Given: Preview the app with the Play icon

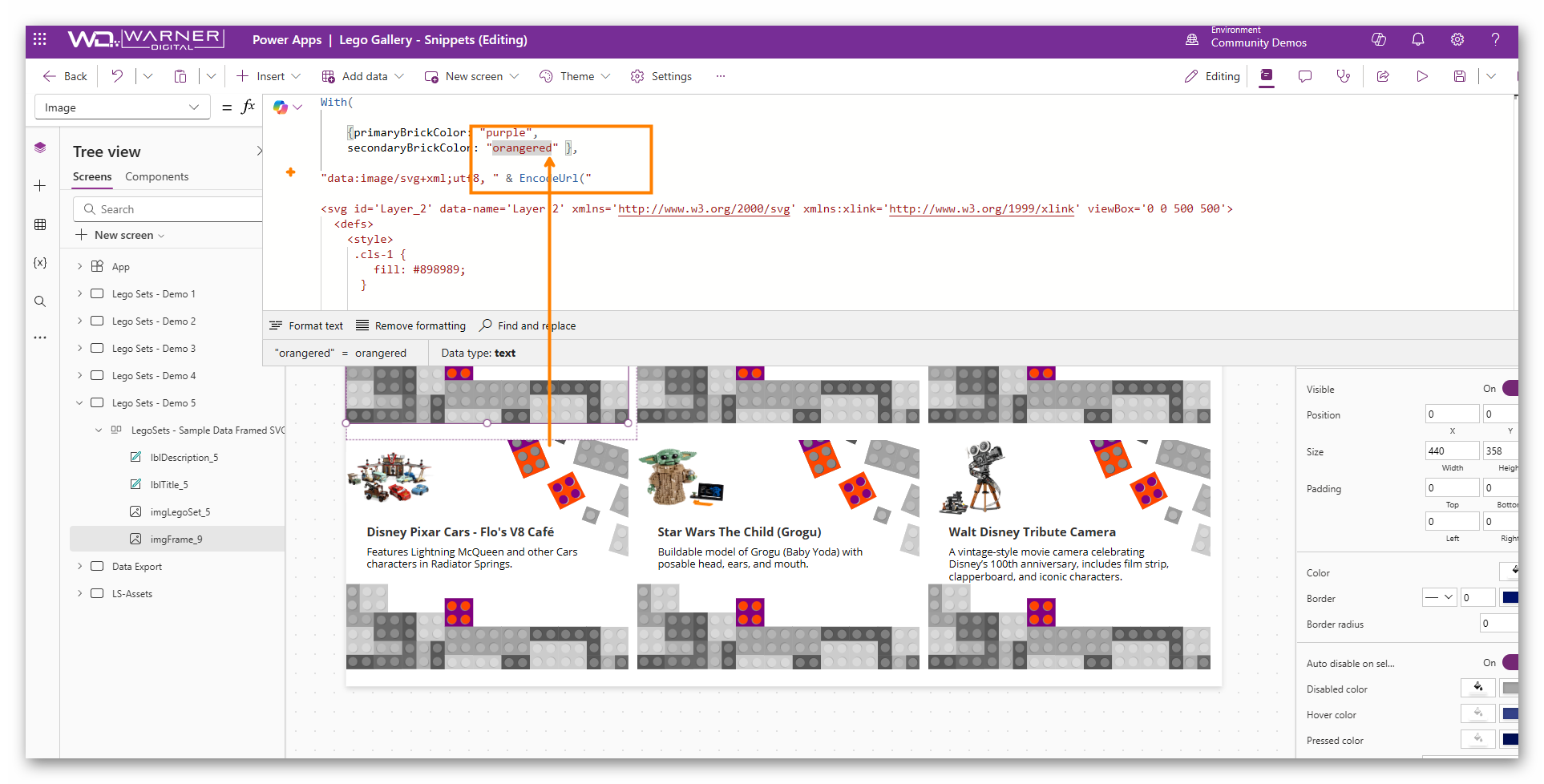Looking at the screenshot, I should coord(1422,76).
